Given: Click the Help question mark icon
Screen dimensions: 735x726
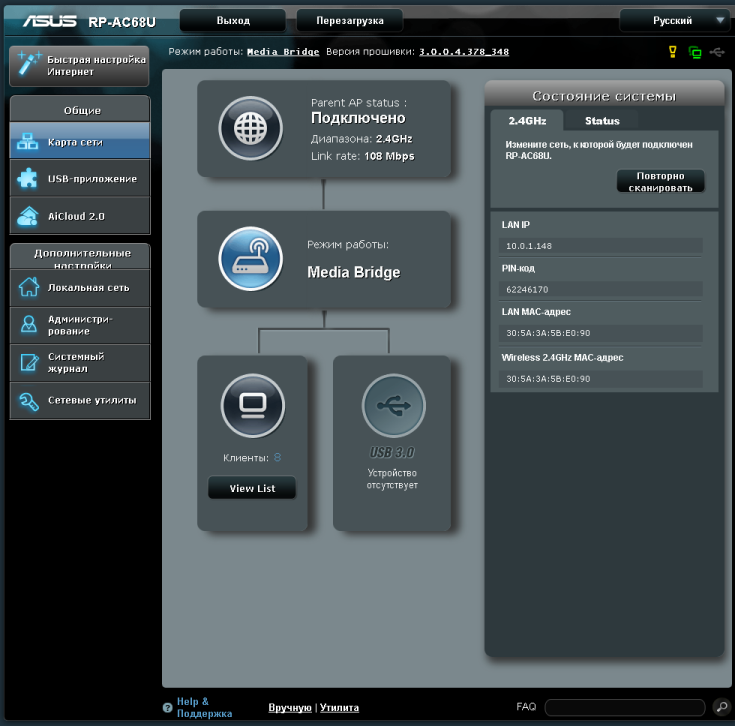Looking at the screenshot, I should click(x=167, y=707).
